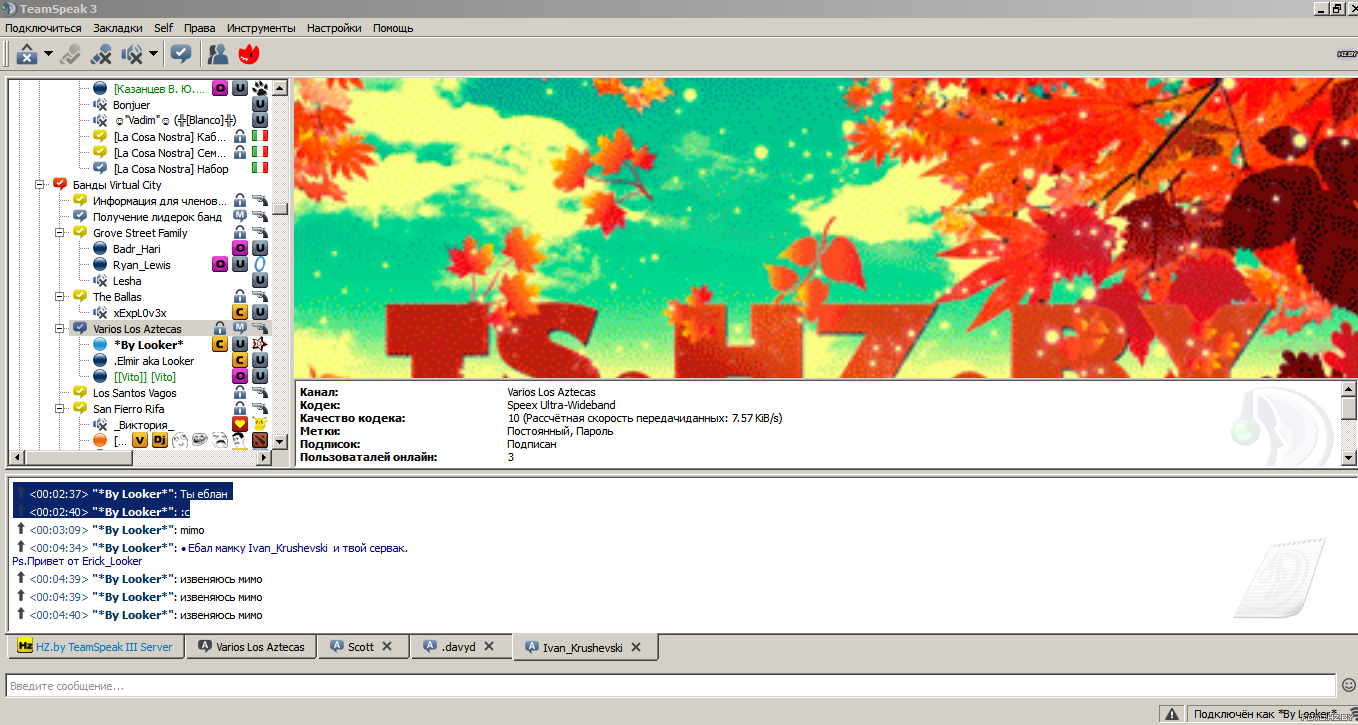The height and width of the screenshot is (725, 1358).
Task: Switch to the Scott chat tab
Action: pos(361,647)
